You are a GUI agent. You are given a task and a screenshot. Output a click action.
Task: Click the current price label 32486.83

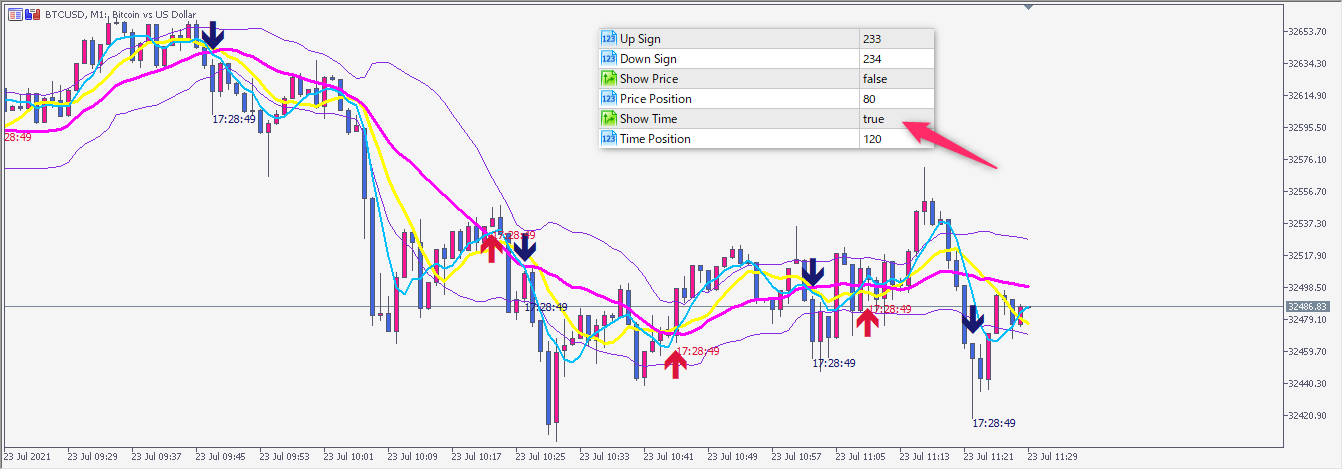(1307, 306)
